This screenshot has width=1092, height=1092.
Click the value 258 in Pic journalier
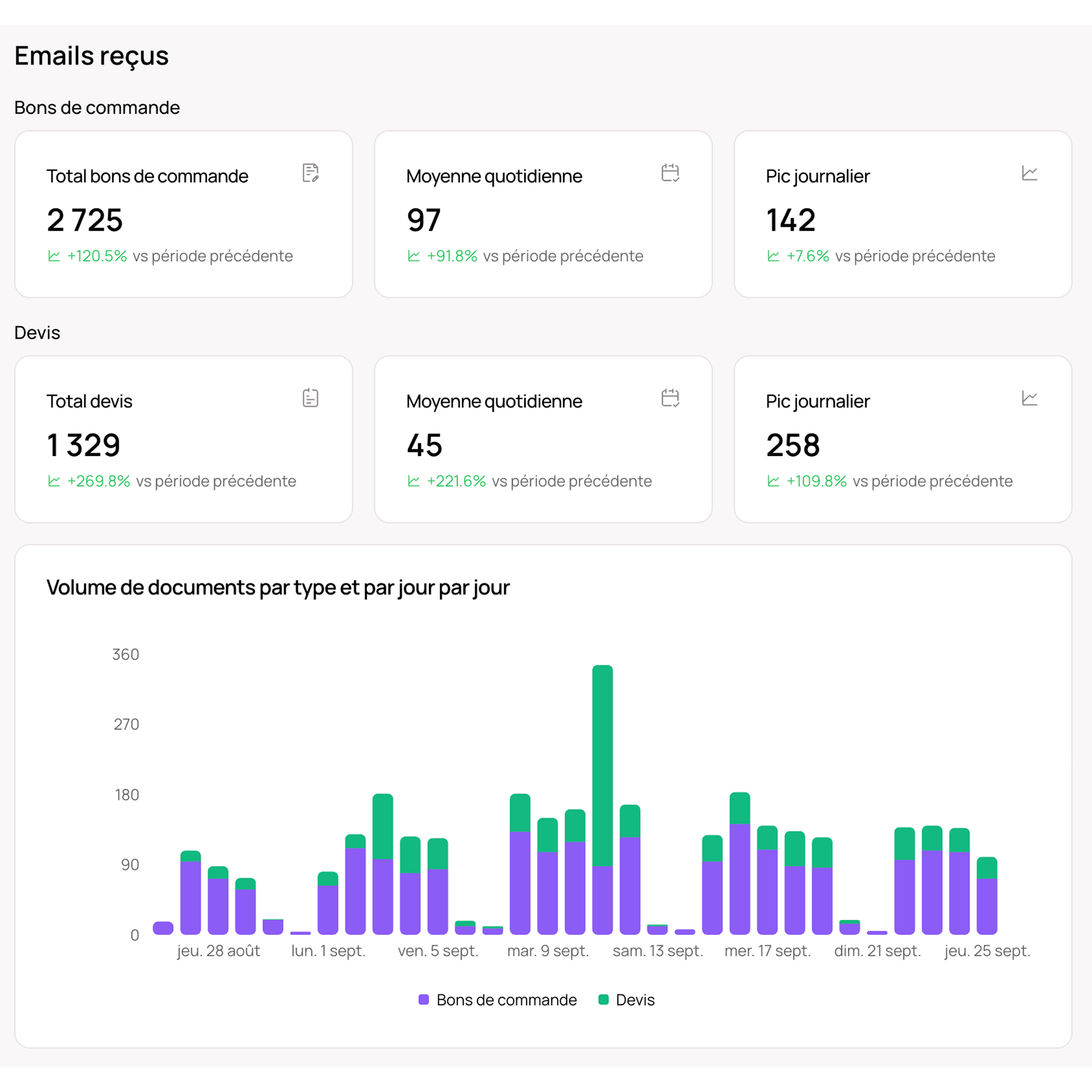[x=793, y=445]
